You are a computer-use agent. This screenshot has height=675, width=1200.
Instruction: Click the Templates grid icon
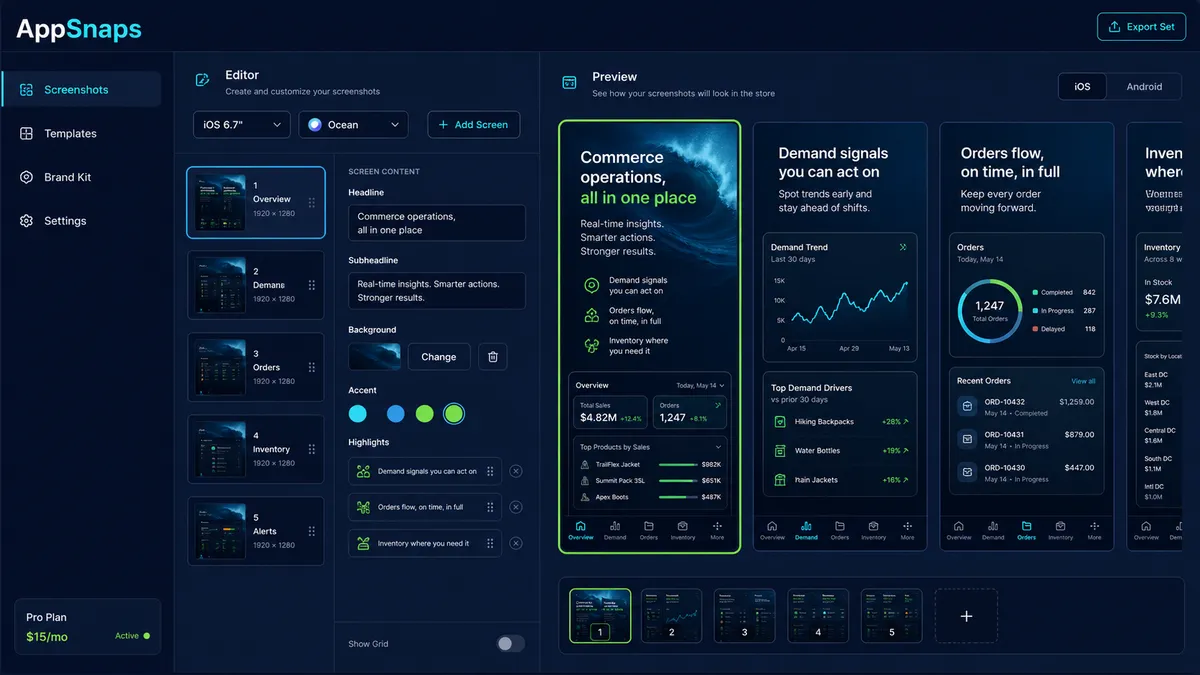point(27,133)
